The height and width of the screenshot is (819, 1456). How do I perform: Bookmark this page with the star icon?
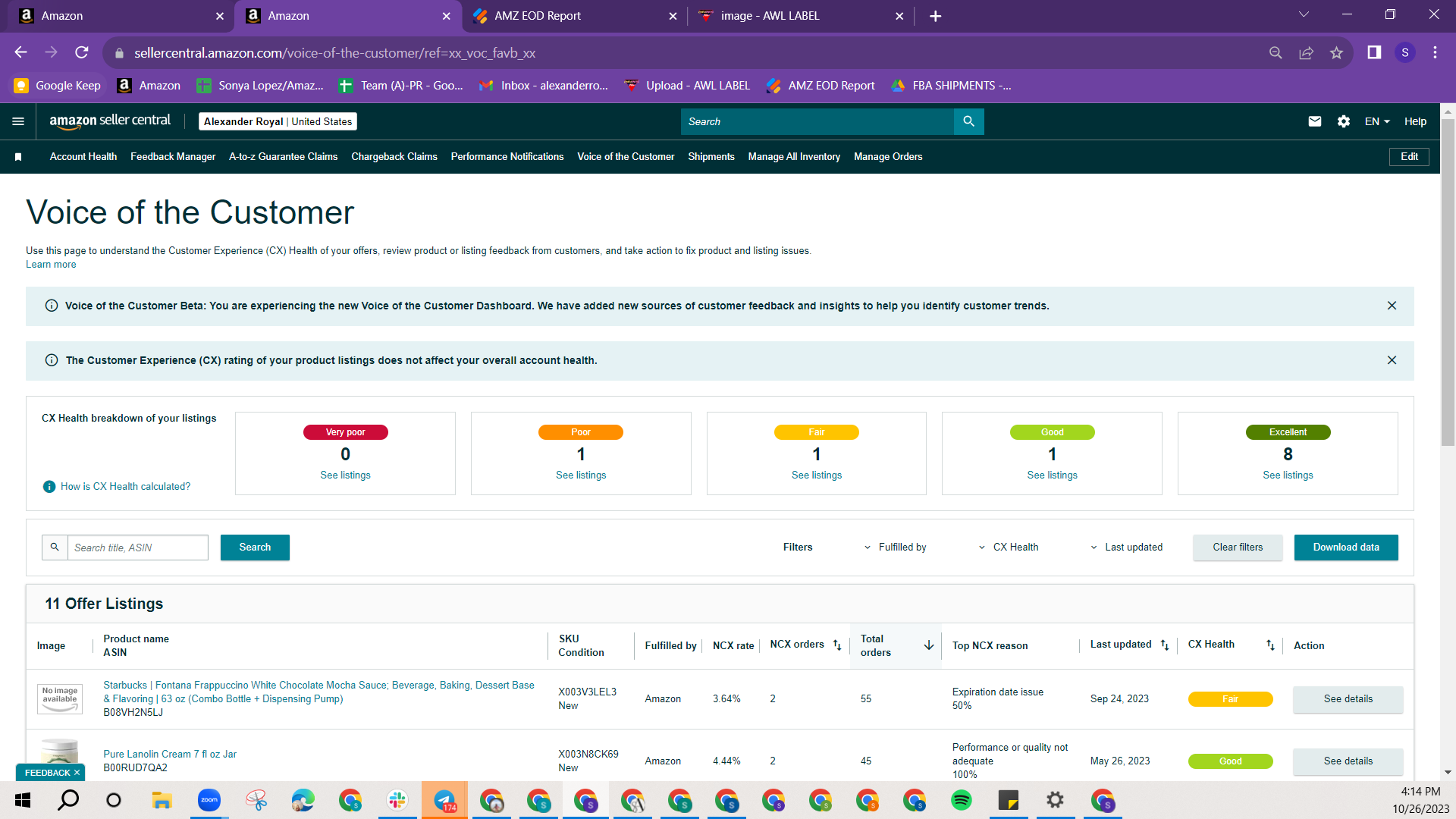pos(1336,52)
